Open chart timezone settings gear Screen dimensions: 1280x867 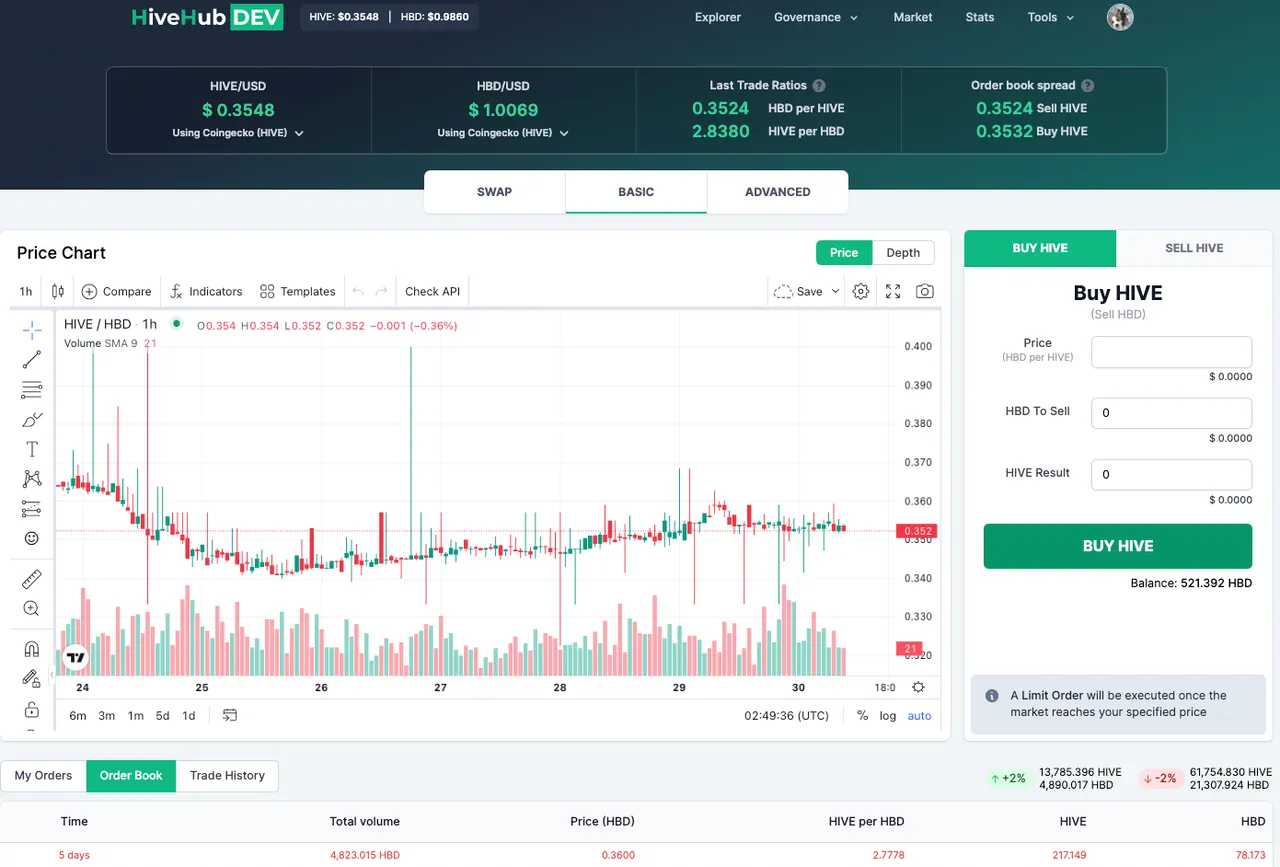click(918, 687)
